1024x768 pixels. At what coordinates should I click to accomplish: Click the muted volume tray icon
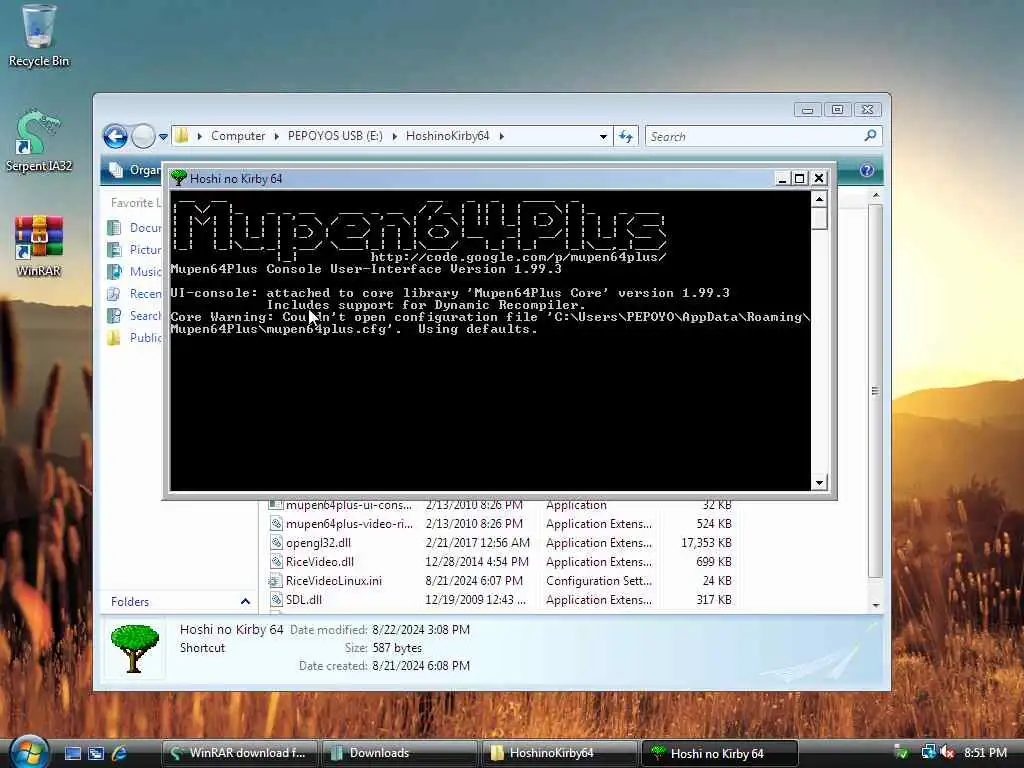point(947,752)
